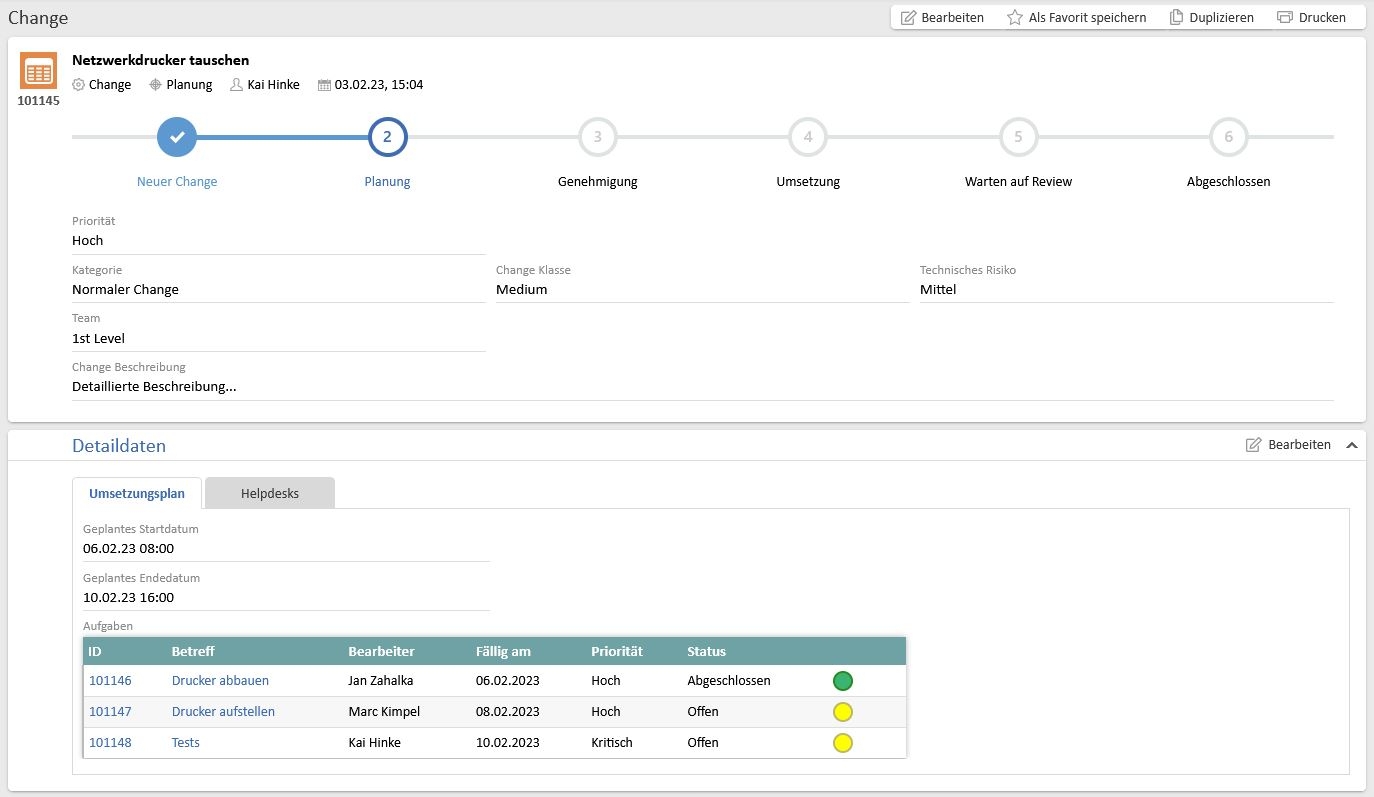Screen dimensions: 1374x797
Task: Sort tasks by Fällig am column header
Action: click(503, 651)
